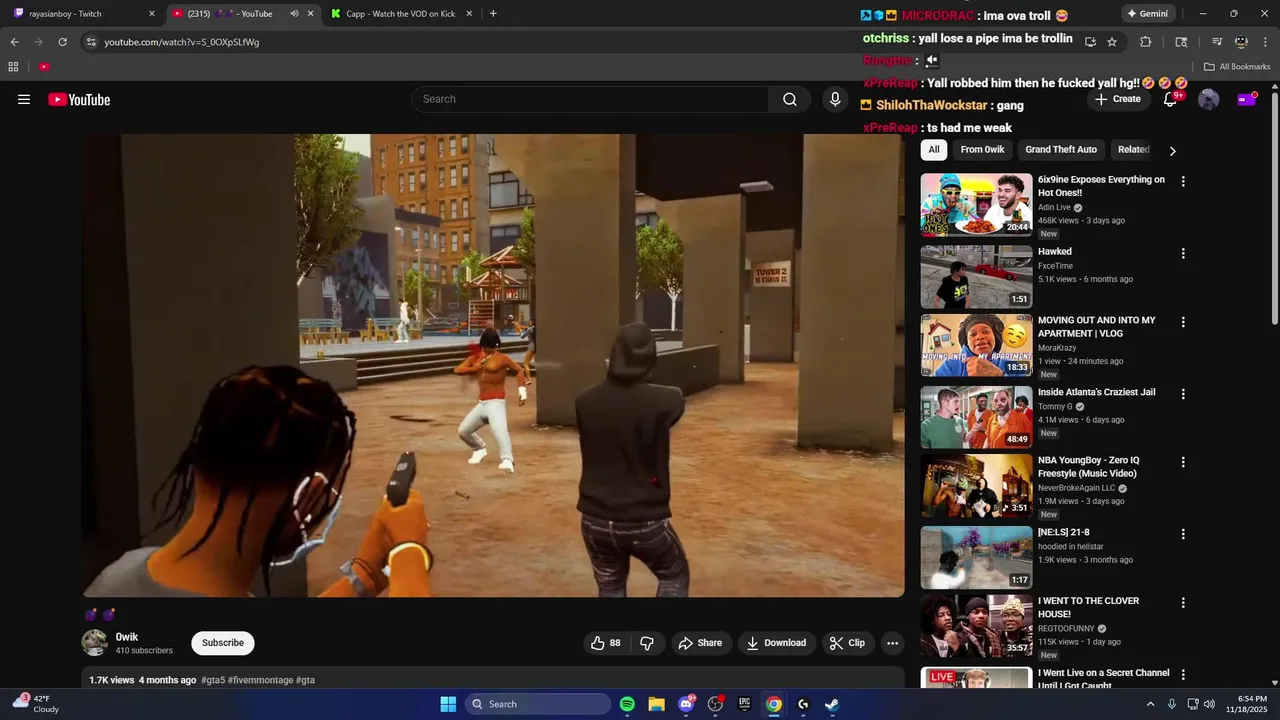The image size is (1280, 720).
Task: Open YouTube notifications bell
Action: click(x=1170, y=99)
